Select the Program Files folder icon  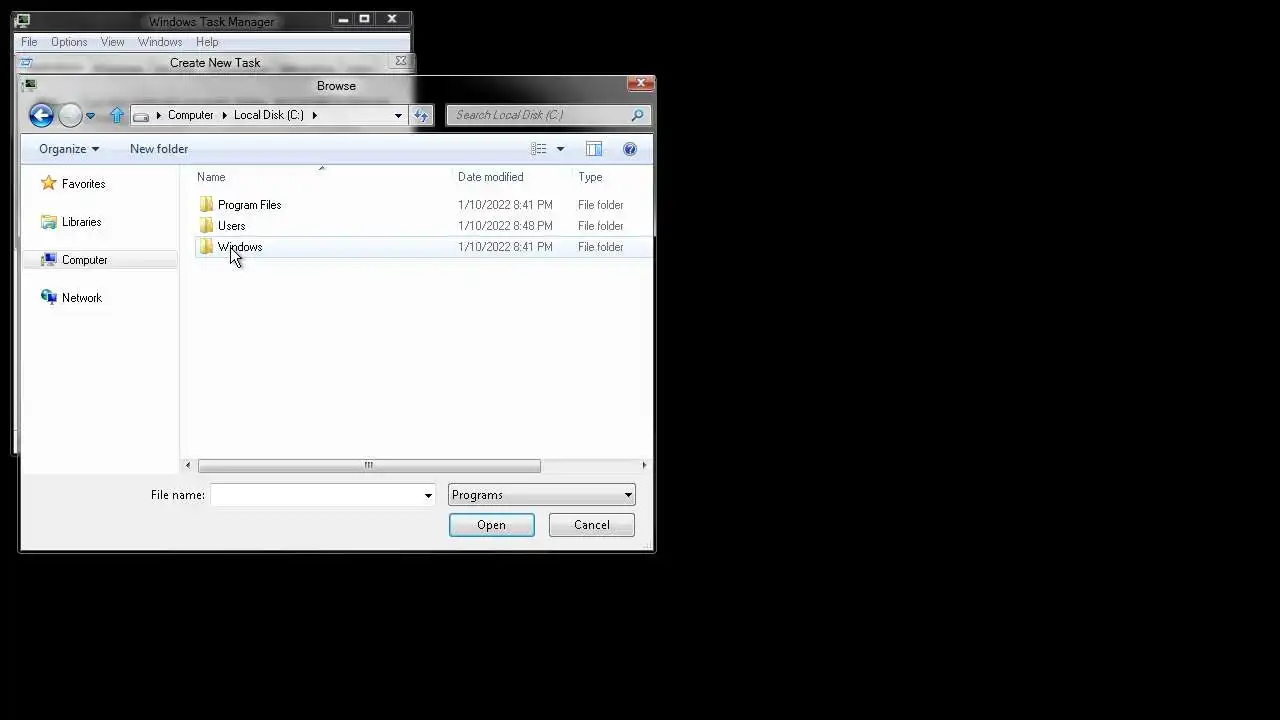[206, 205]
